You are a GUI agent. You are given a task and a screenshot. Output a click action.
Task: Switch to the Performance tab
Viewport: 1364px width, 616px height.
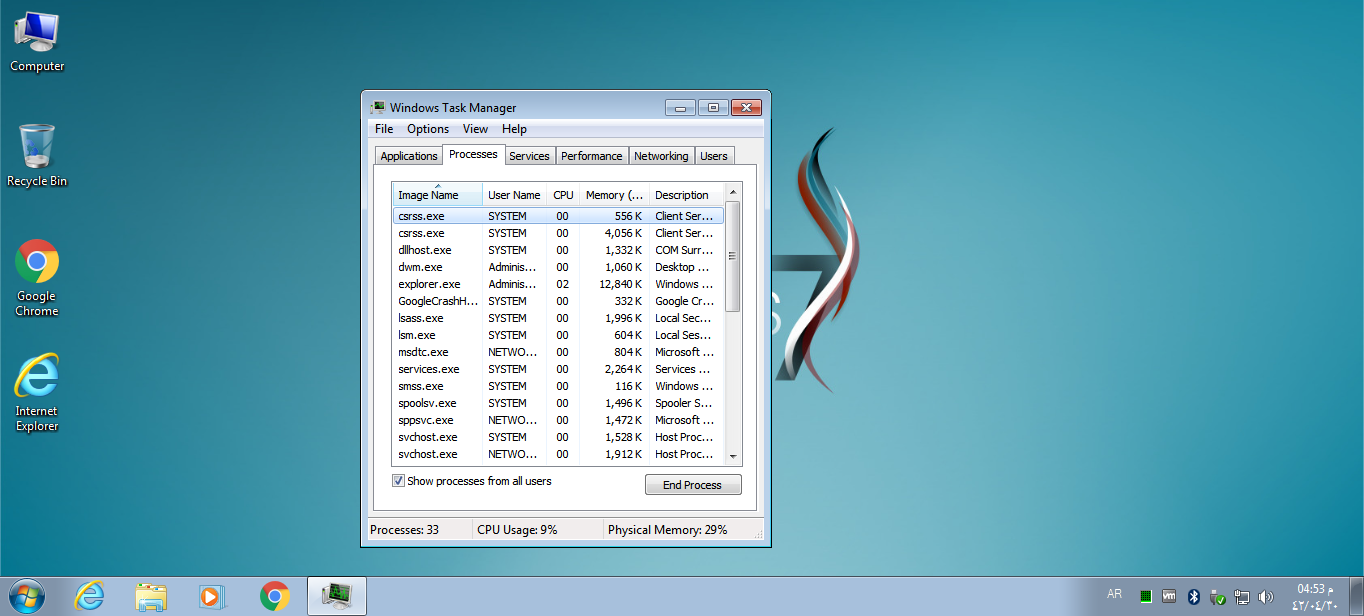coord(591,156)
